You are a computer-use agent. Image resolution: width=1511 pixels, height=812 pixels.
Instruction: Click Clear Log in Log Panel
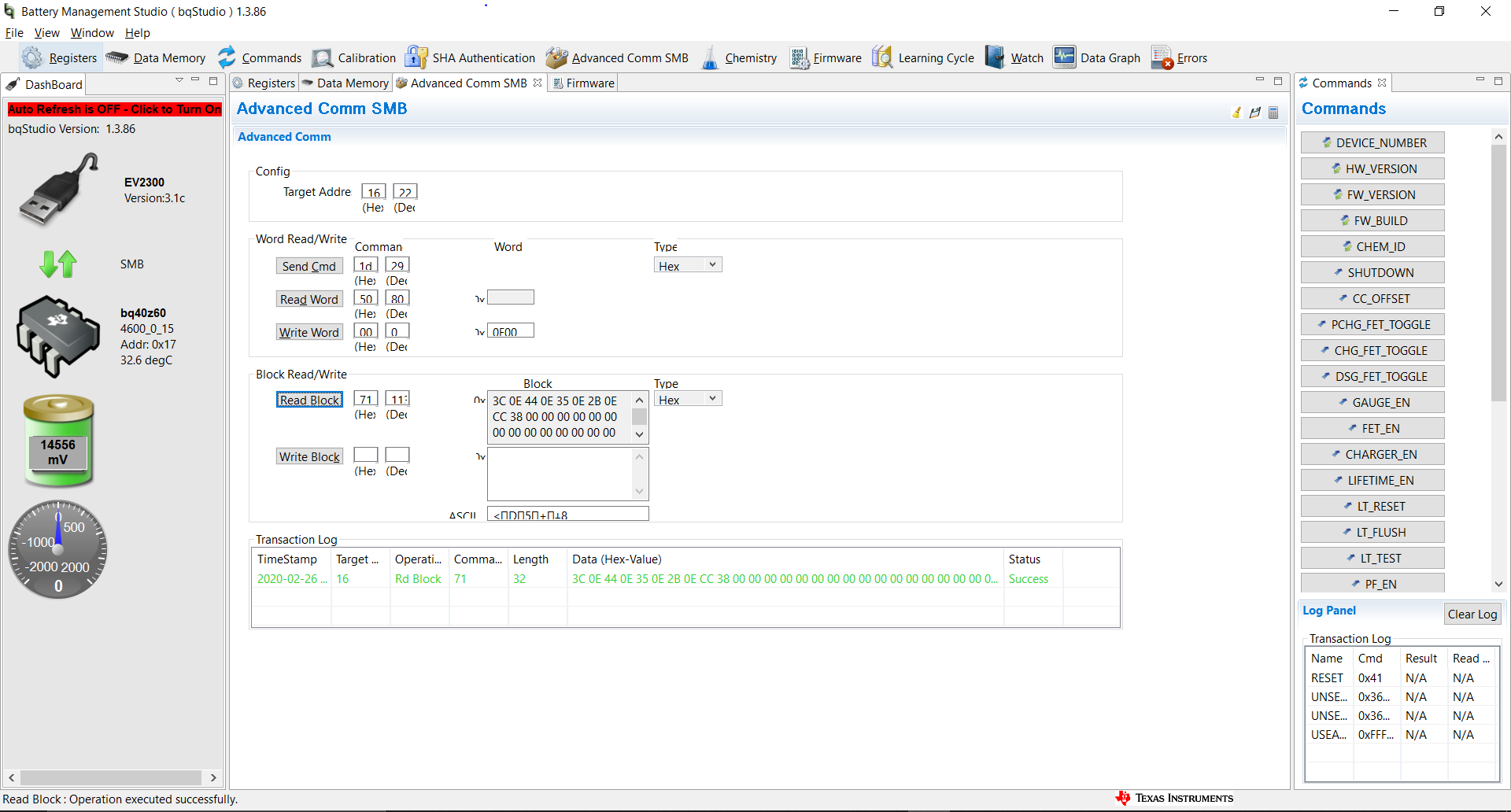click(1472, 615)
